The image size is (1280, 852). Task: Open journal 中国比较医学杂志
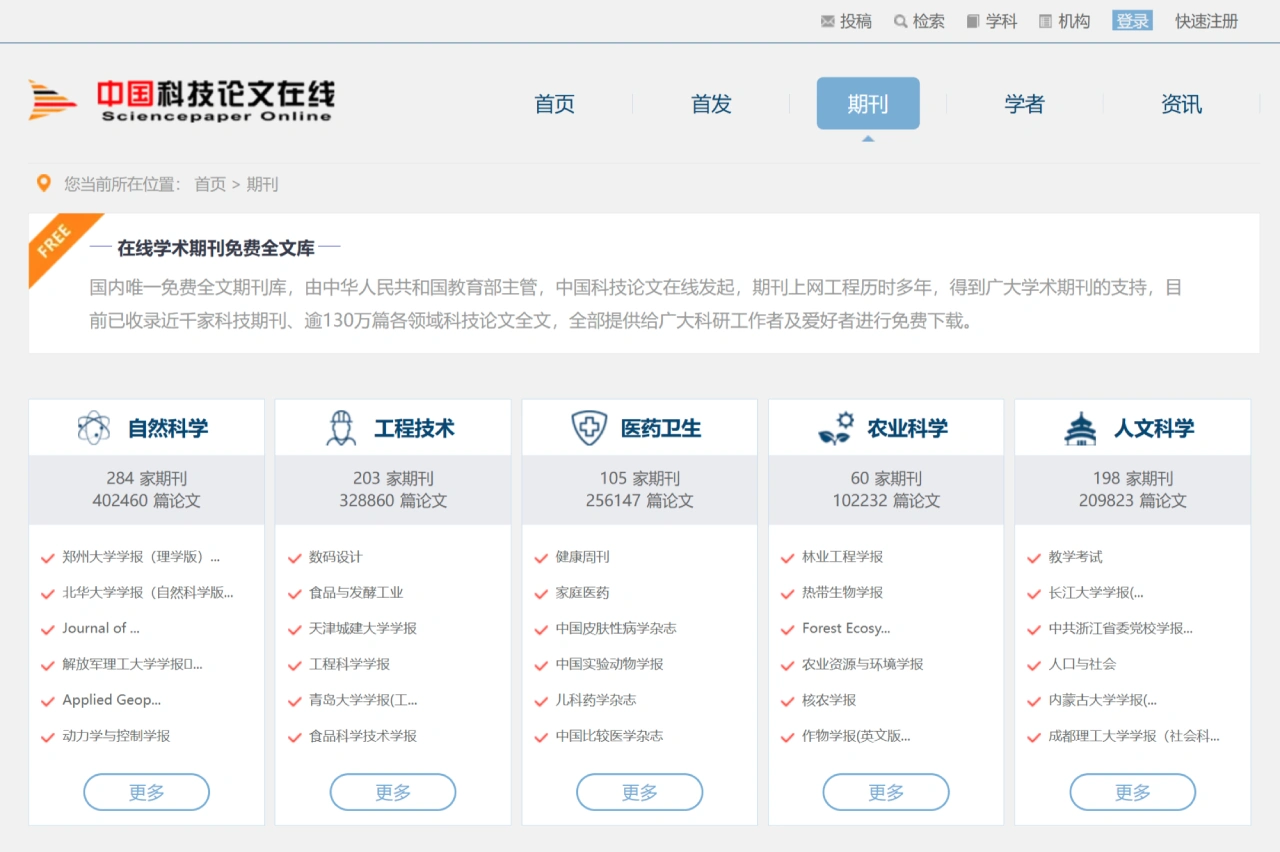point(609,736)
